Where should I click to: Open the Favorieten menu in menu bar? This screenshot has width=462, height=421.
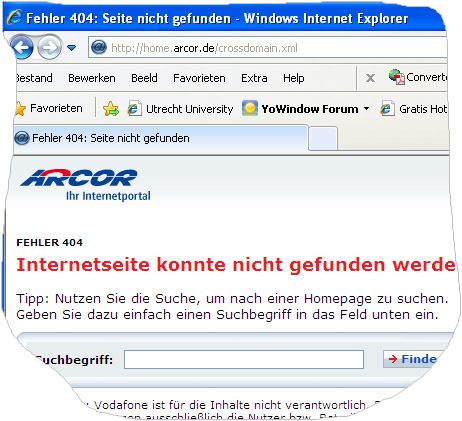[x=199, y=78]
